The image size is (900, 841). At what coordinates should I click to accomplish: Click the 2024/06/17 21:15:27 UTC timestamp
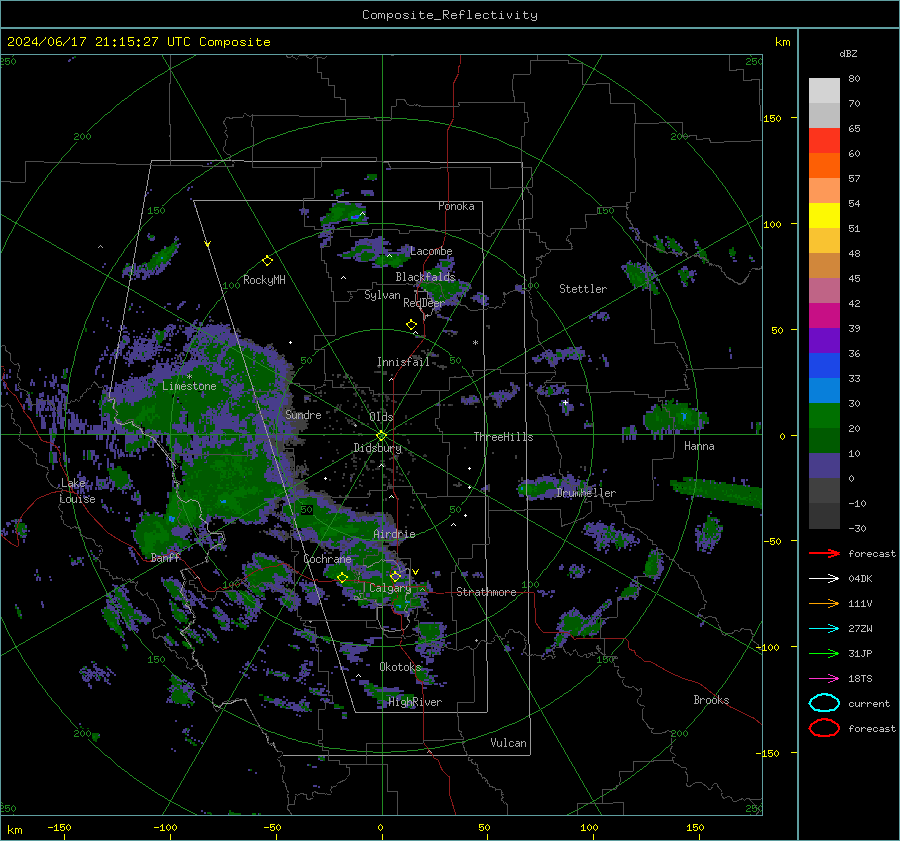pyautogui.click(x=138, y=42)
